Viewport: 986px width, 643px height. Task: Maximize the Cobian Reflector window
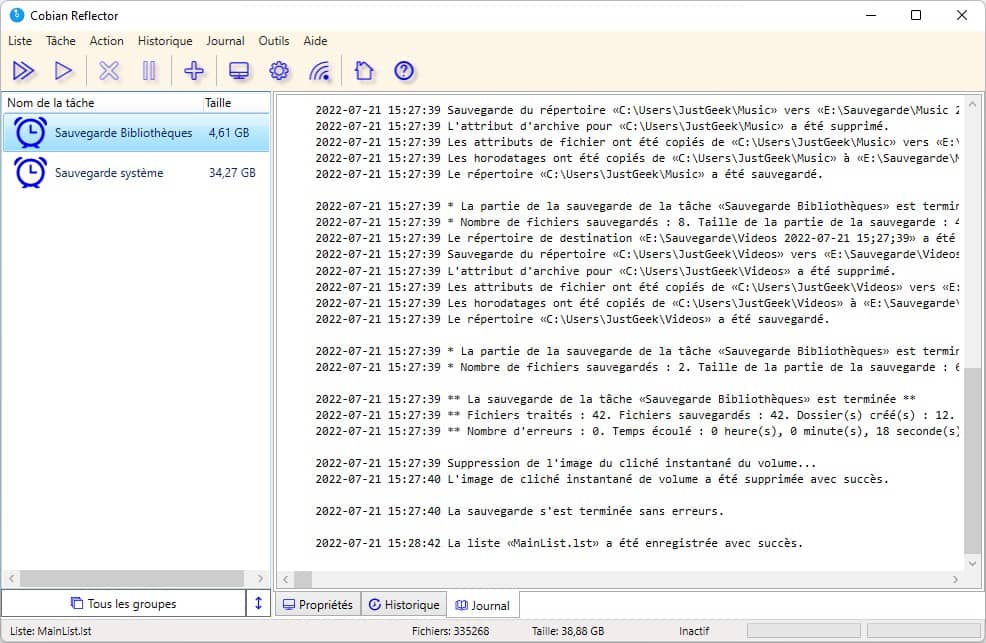pos(916,15)
